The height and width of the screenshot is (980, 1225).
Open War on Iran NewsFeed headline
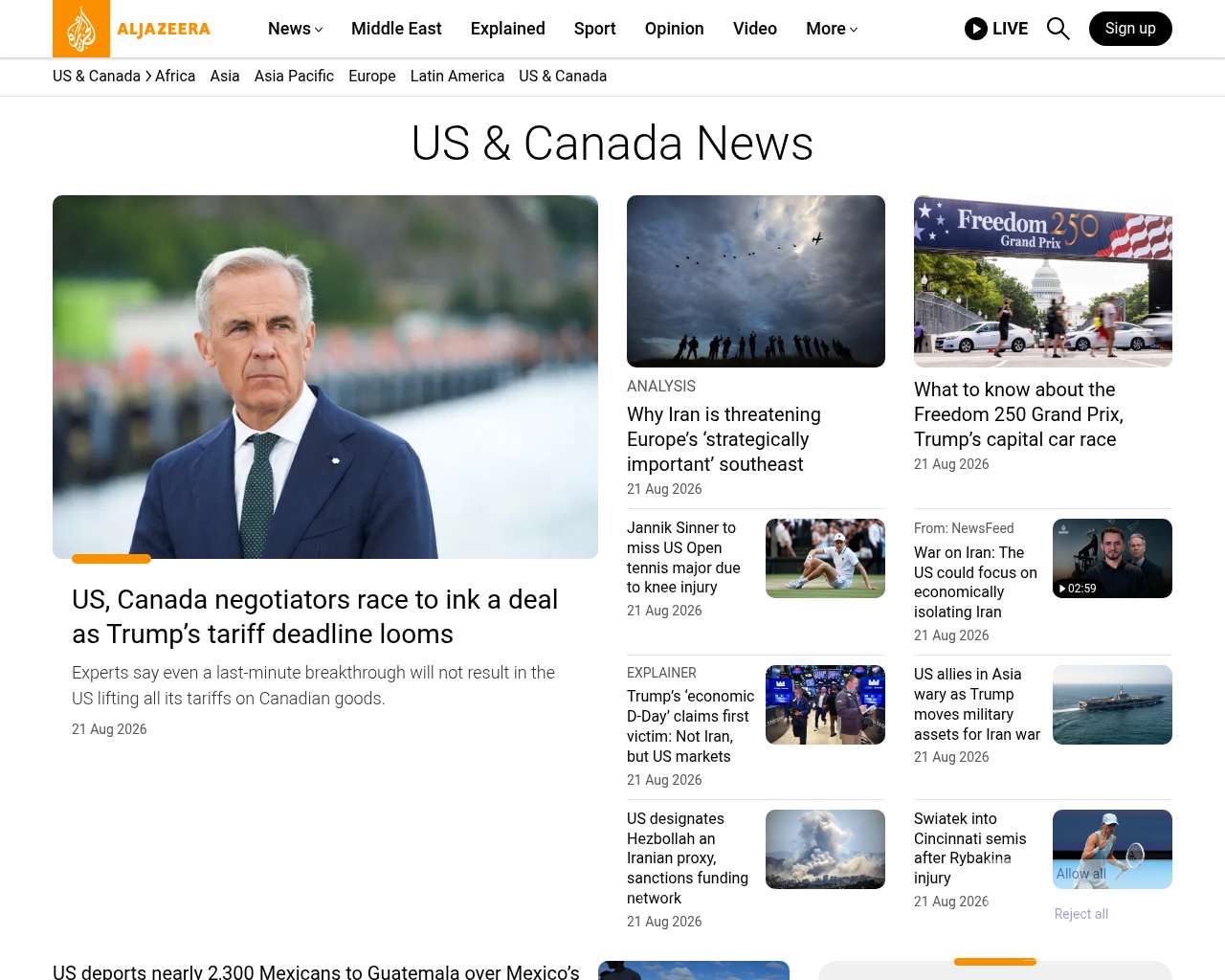point(975,582)
